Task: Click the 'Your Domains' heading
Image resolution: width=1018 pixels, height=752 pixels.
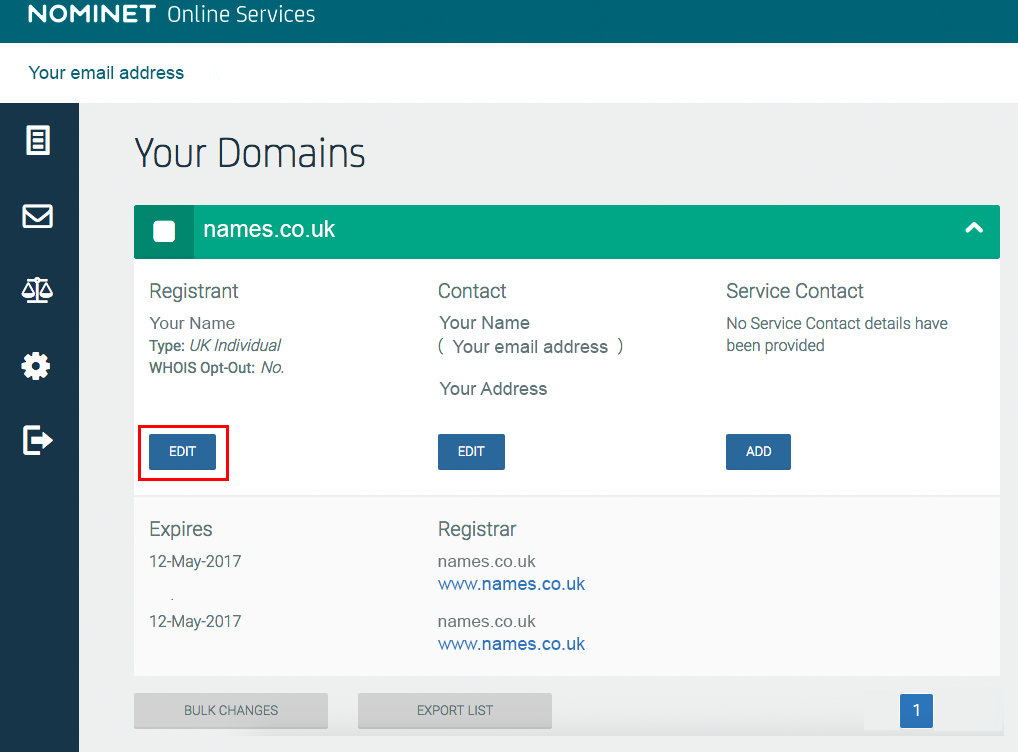Action: pyautogui.click(x=250, y=153)
